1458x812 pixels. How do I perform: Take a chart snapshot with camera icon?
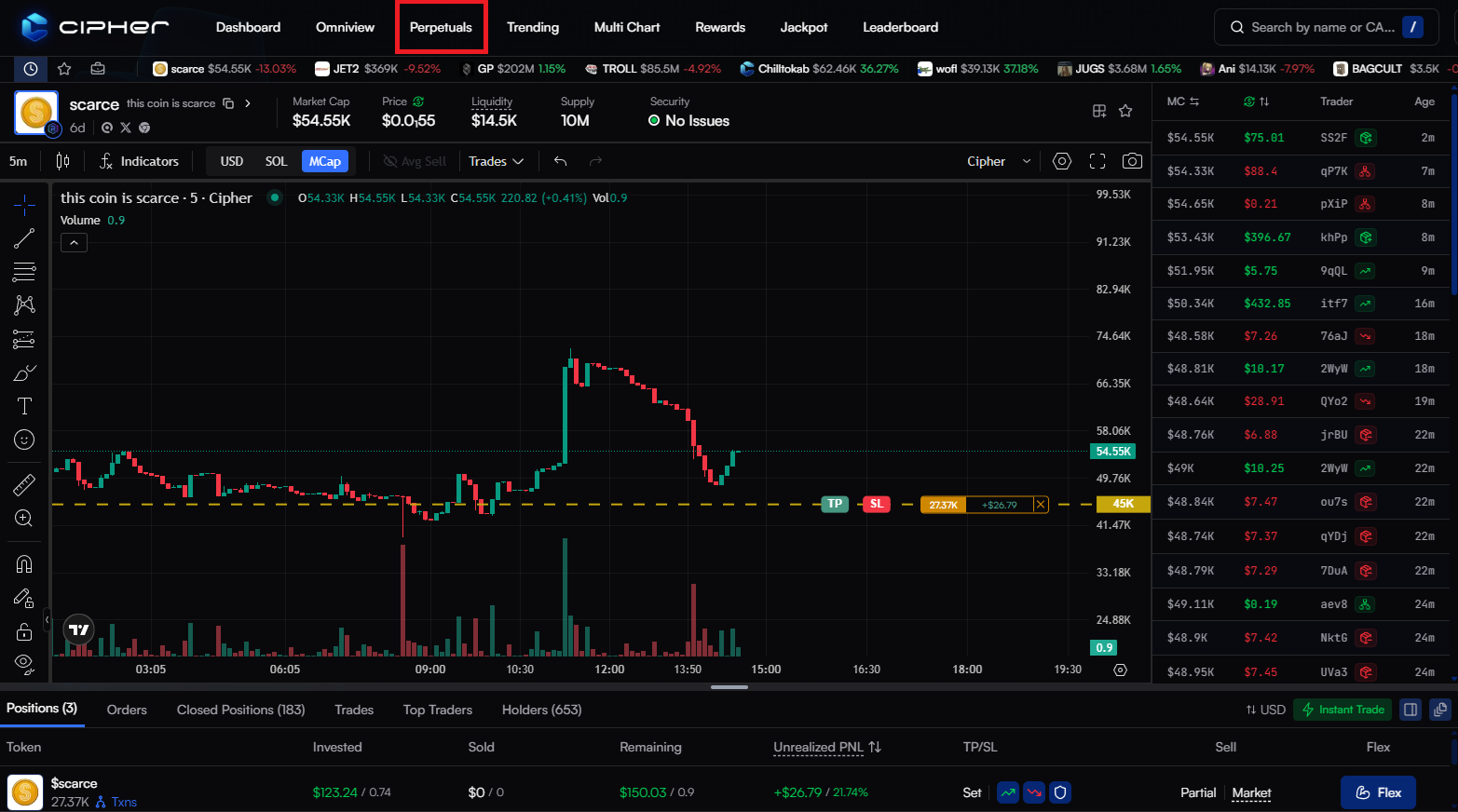coord(1132,161)
